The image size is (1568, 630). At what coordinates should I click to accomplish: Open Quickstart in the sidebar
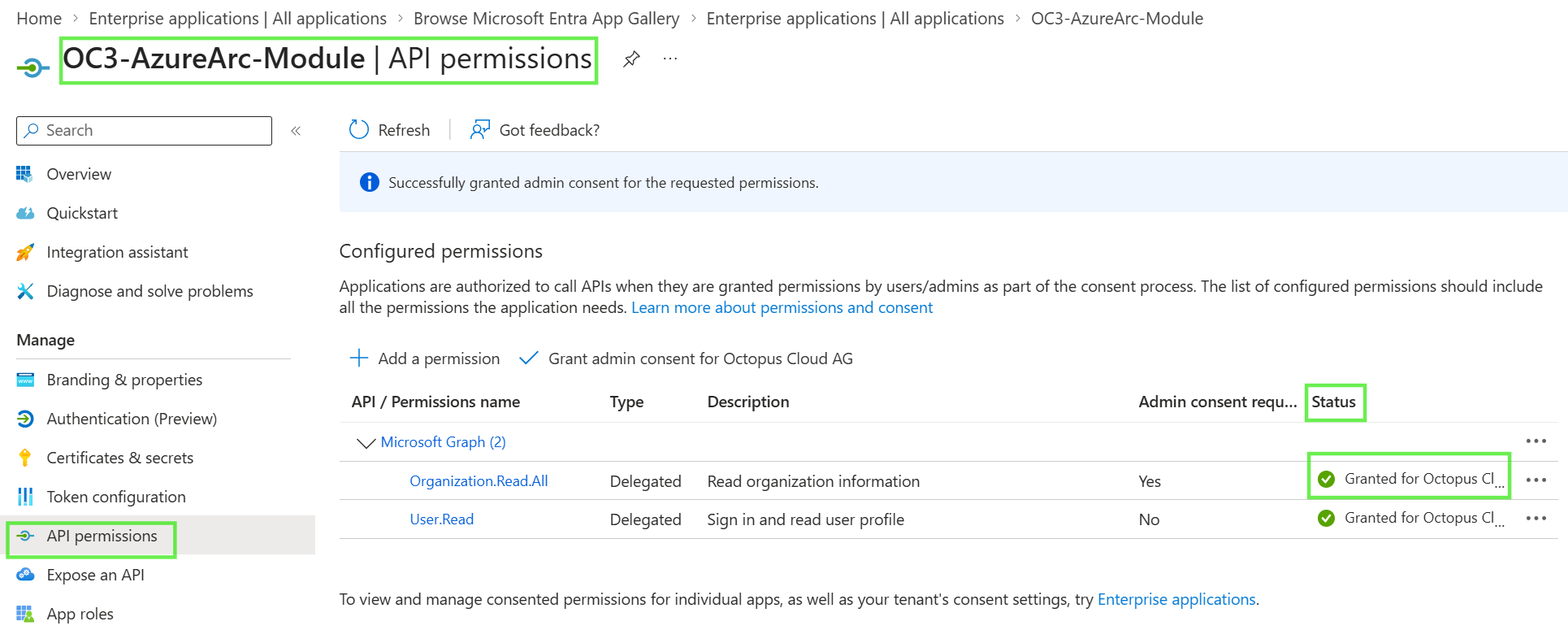82,213
